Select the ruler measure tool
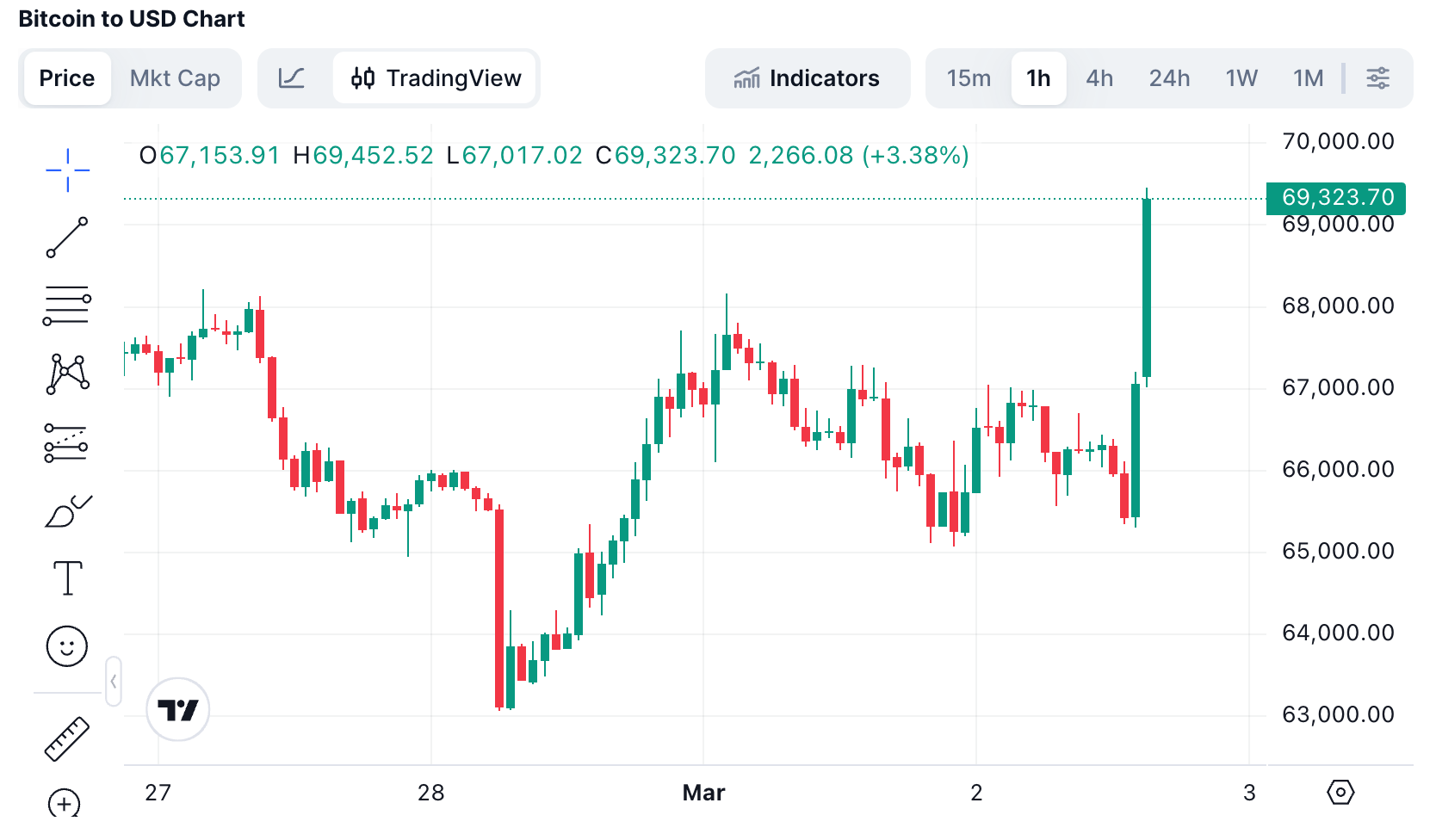Screen dimensions: 1436x840 pos(67,738)
